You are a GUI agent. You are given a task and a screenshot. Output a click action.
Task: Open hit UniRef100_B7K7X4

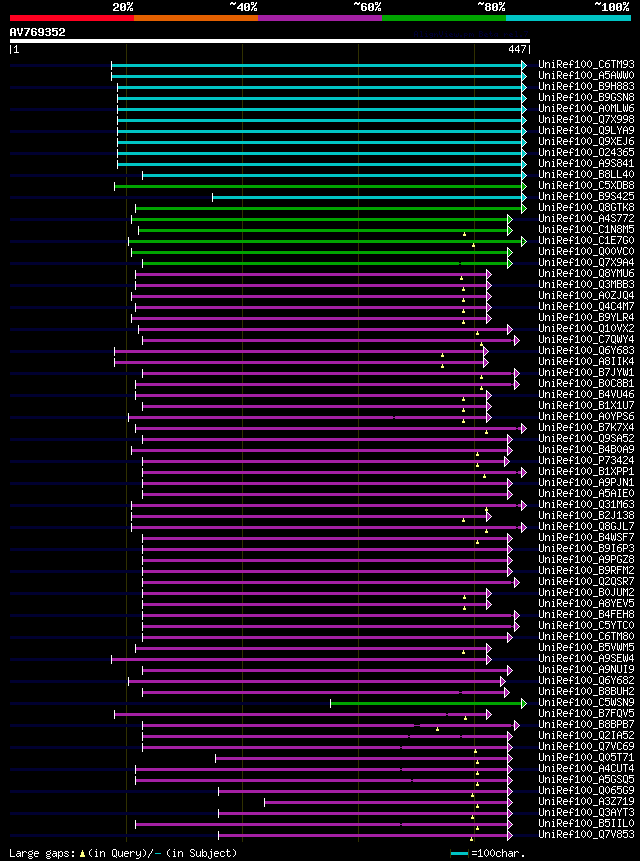(x=586, y=428)
